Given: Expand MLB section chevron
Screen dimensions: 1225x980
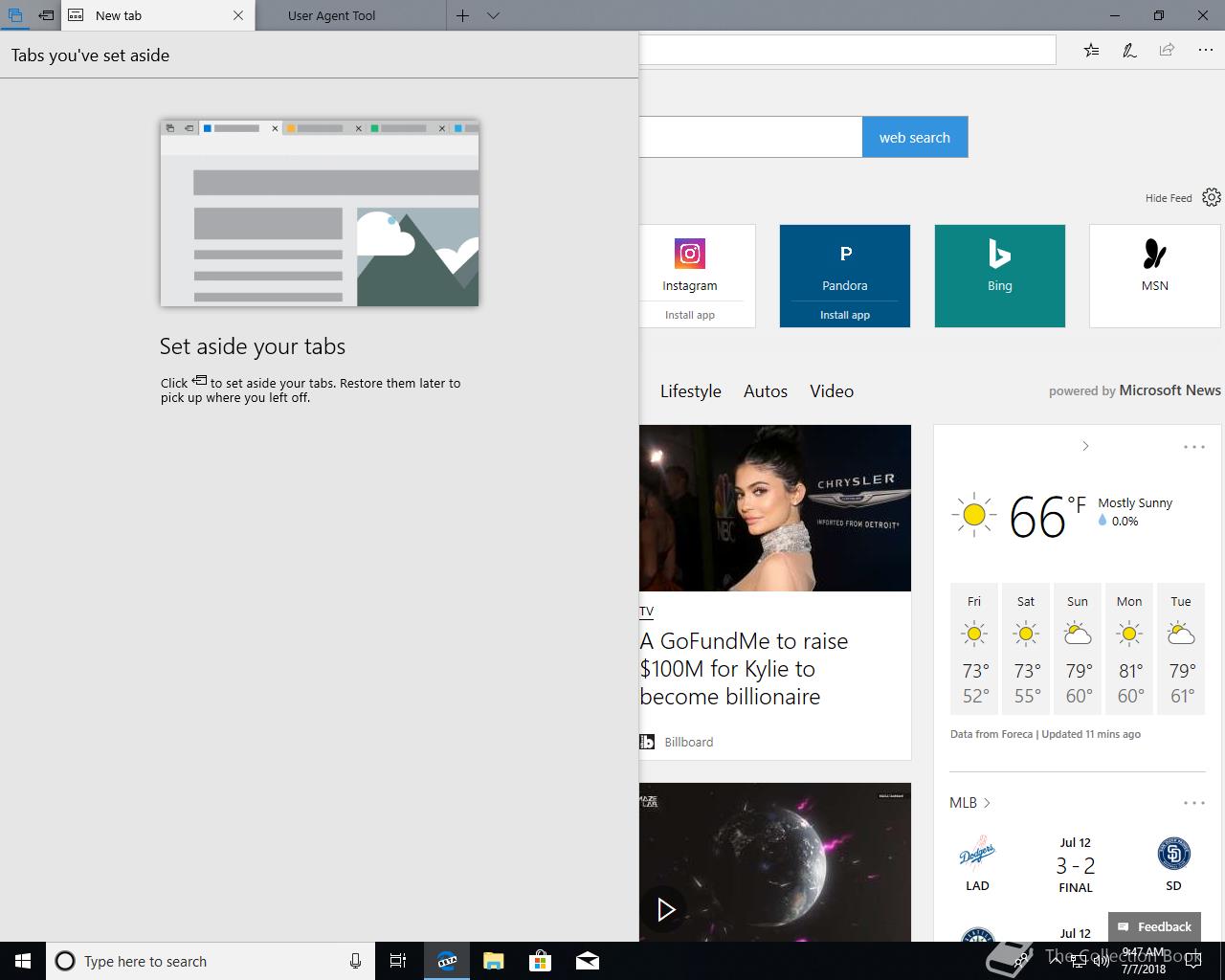Looking at the screenshot, I should point(987,803).
